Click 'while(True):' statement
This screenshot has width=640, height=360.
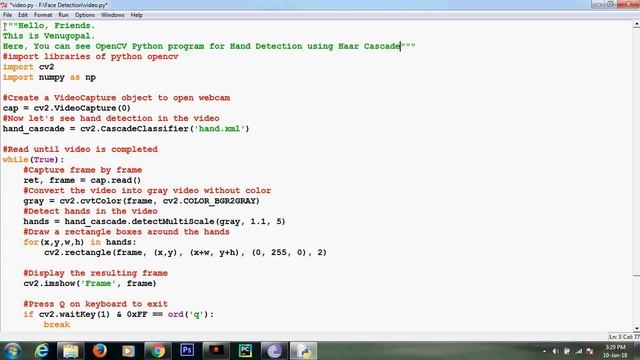click(33, 160)
